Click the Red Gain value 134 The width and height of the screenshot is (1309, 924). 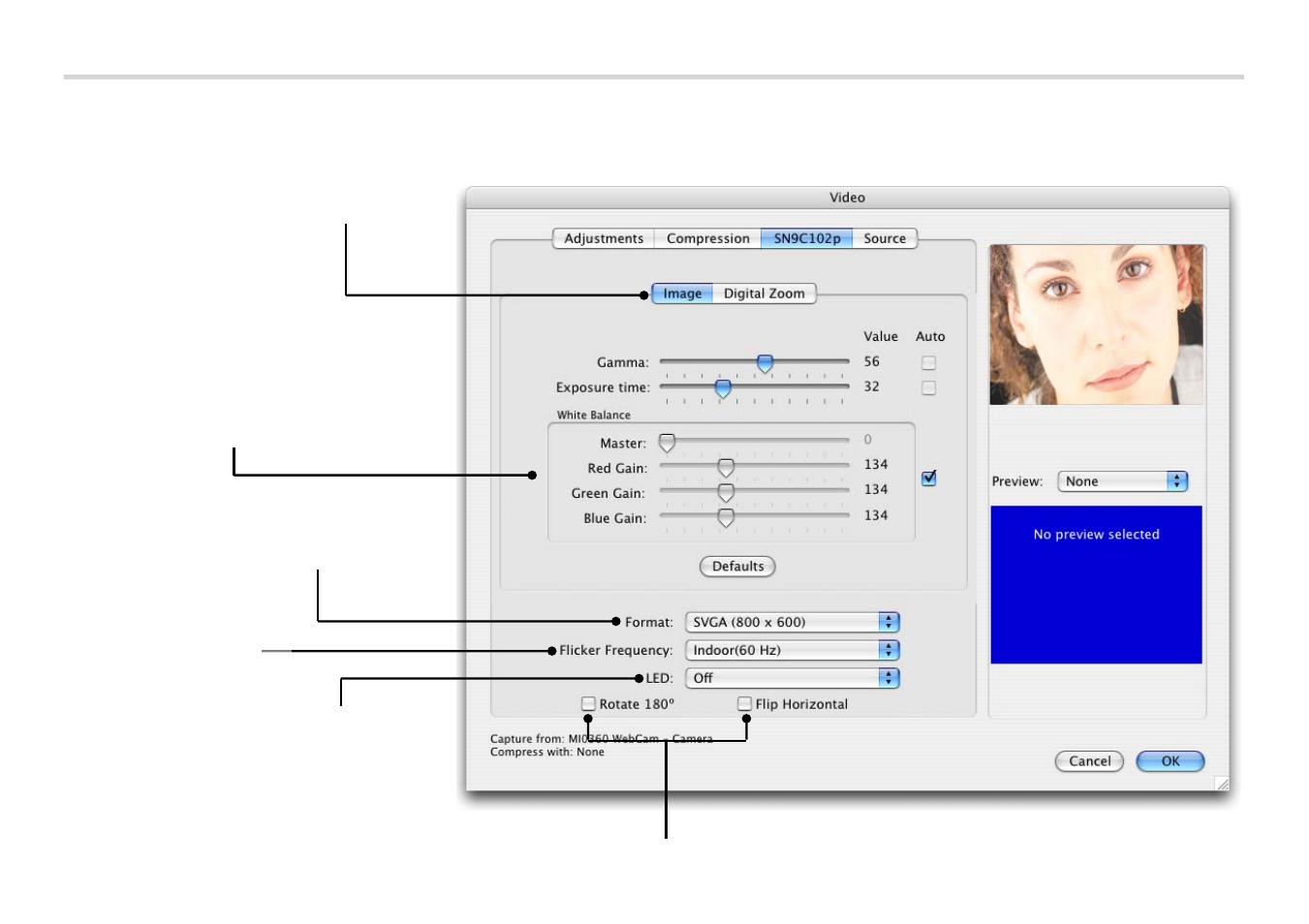(876, 464)
